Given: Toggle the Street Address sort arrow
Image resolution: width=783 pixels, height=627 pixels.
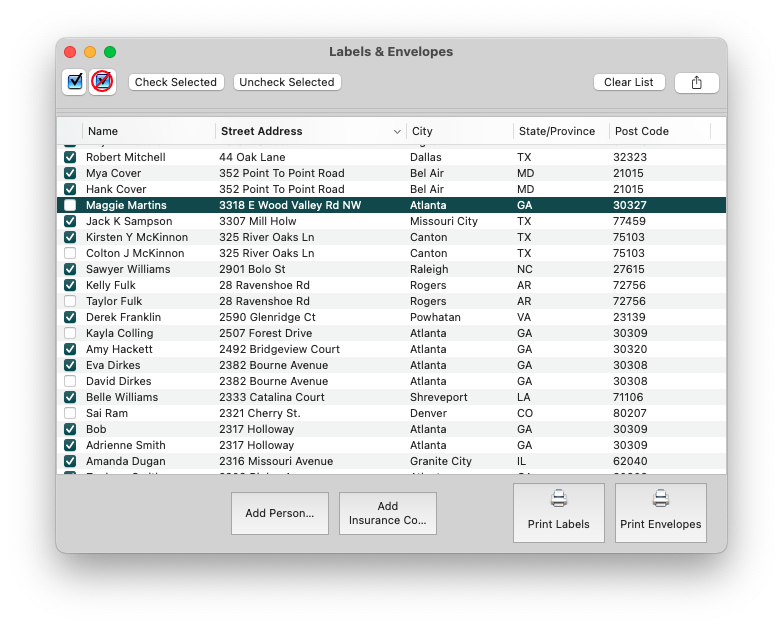Looking at the screenshot, I should click(x=397, y=132).
